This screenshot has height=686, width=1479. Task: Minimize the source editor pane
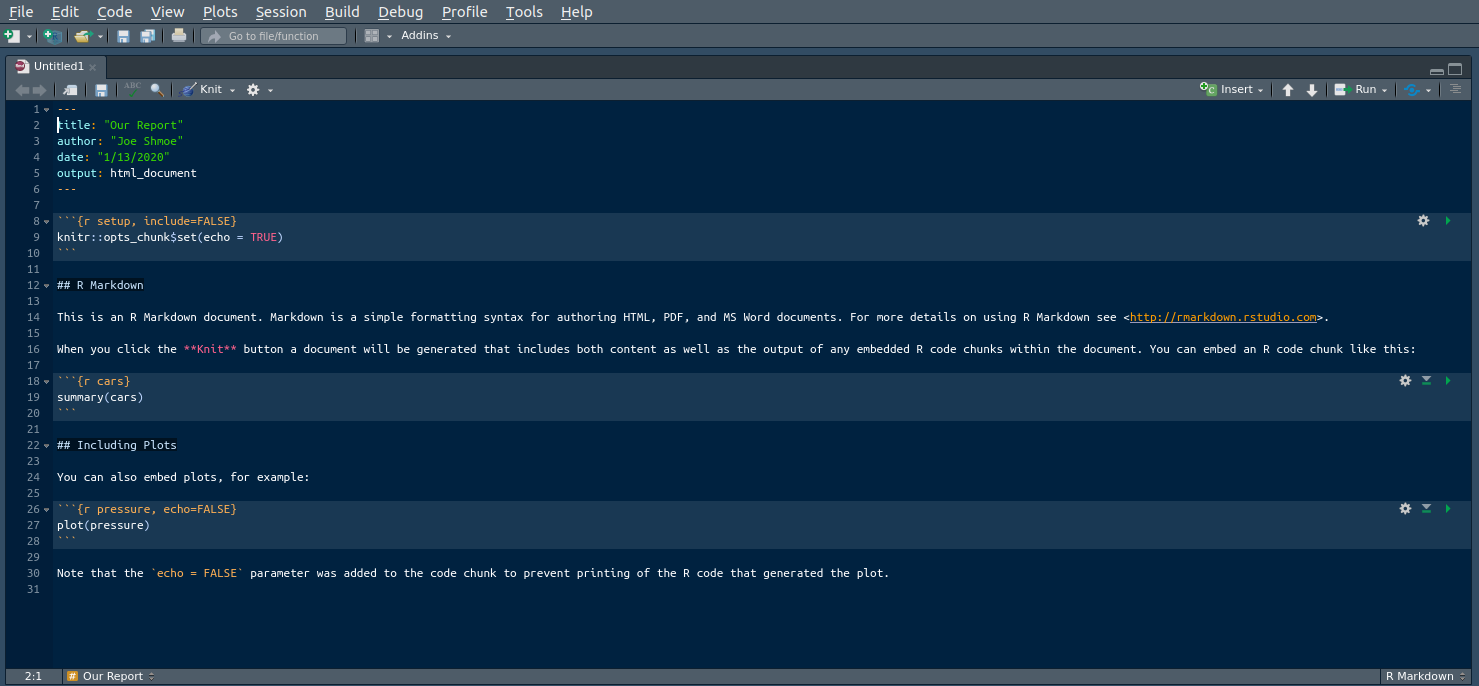(x=1437, y=70)
